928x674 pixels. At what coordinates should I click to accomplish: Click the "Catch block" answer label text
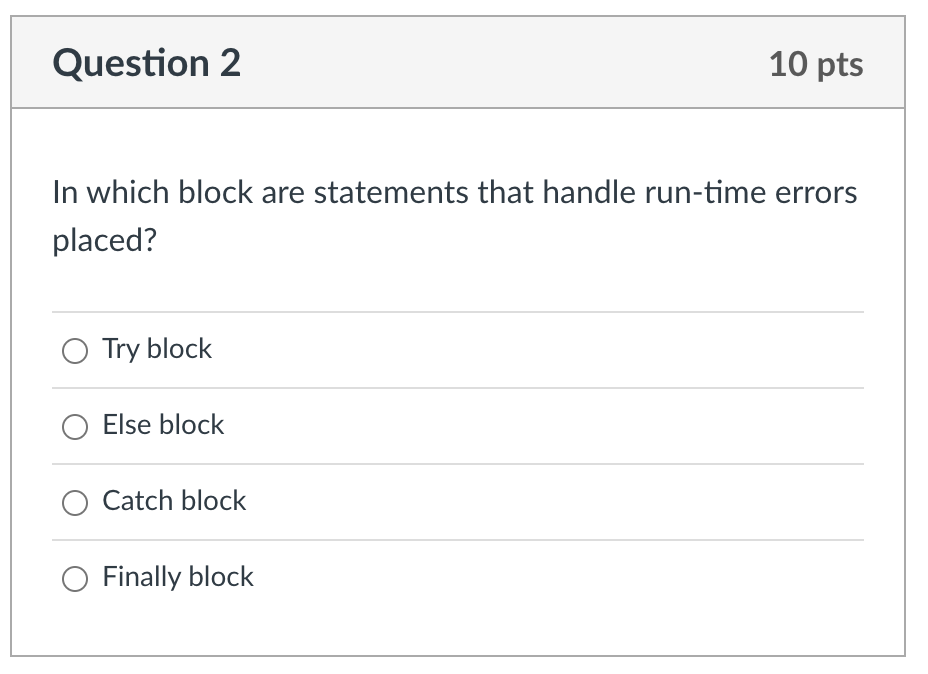tap(174, 501)
